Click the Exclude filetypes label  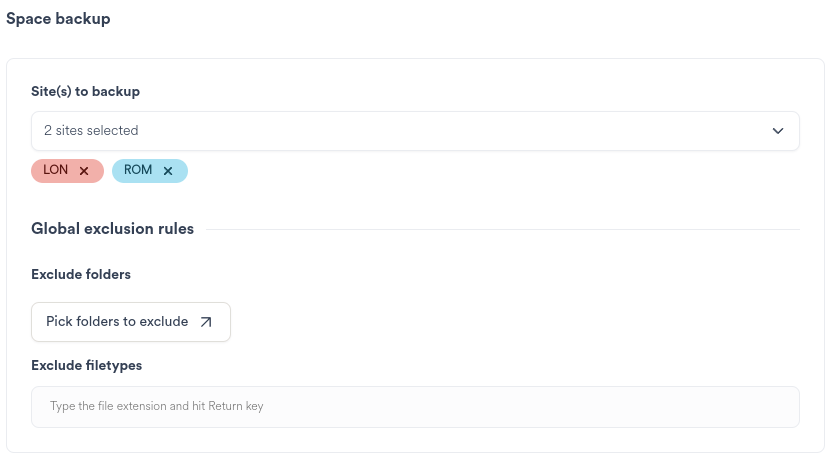click(x=86, y=366)
